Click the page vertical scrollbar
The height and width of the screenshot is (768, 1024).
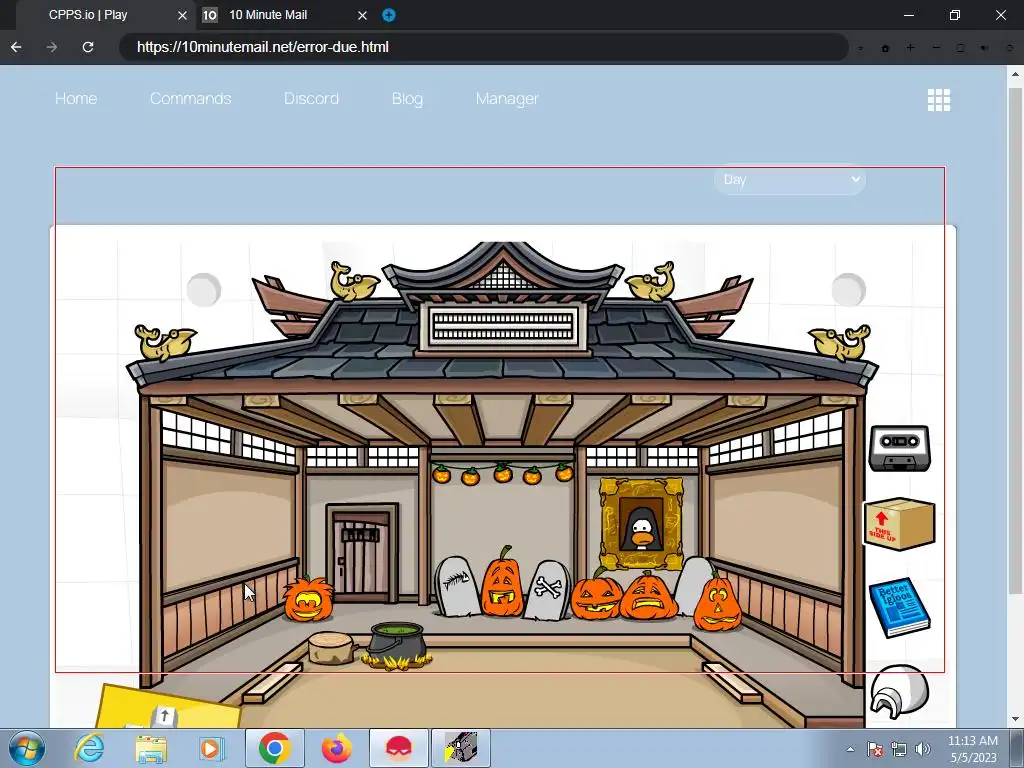click(x=1015, y=340)
